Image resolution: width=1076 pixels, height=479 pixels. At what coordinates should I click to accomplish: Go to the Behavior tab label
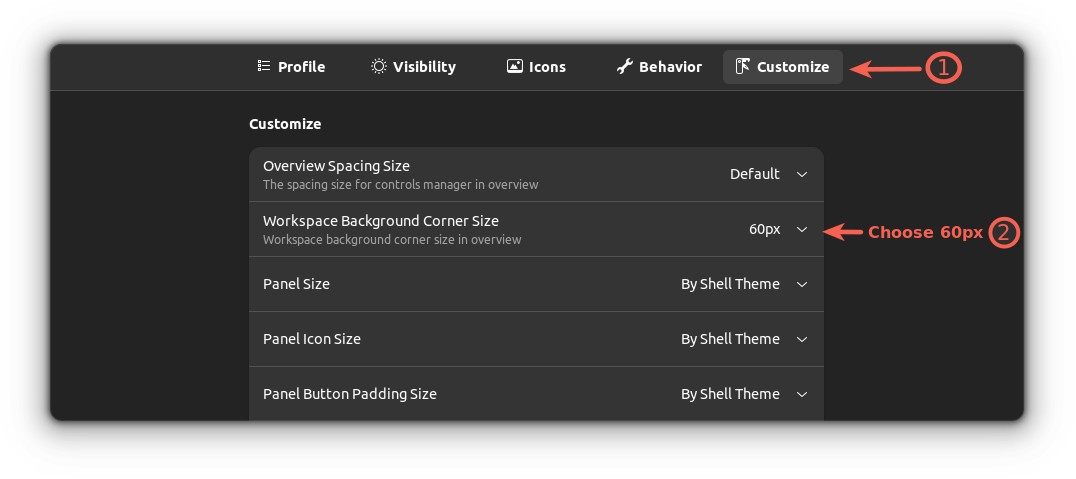point(670,67)
